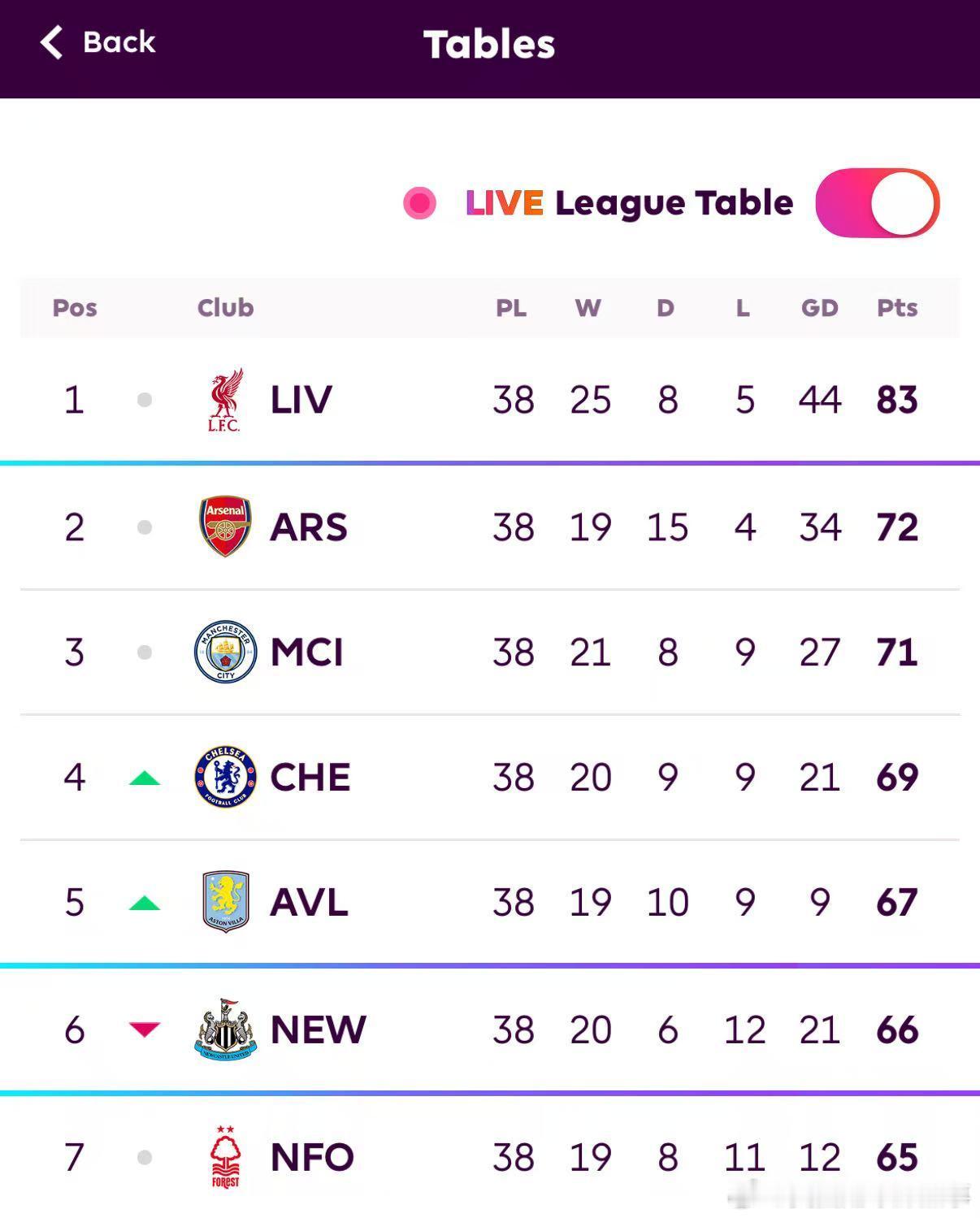980x1218 pixels.
Task: Tap Chelsea's green up-arrow position indicator
Action: [145, 778]
